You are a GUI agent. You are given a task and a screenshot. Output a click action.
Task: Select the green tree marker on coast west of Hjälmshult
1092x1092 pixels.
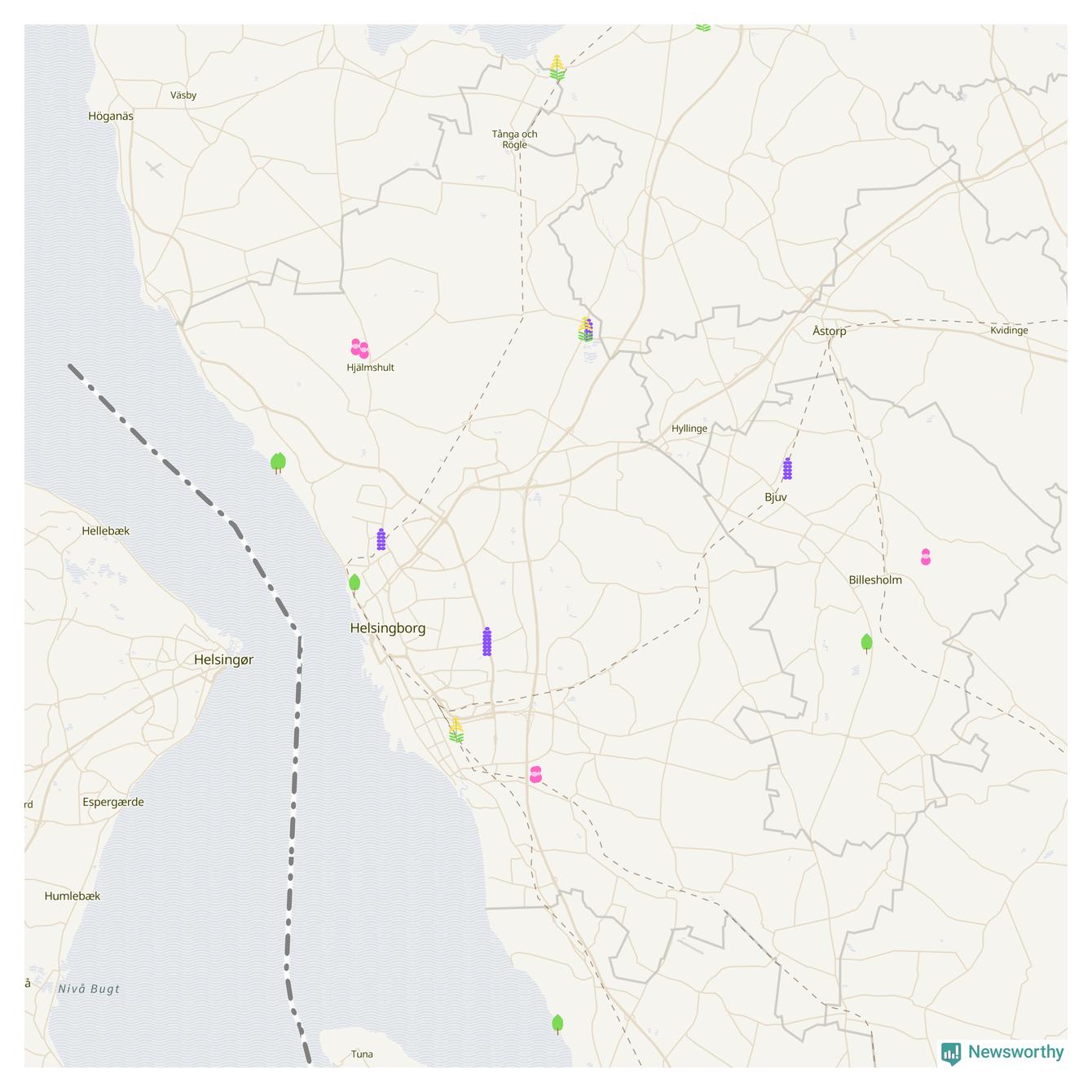point(278,463)
